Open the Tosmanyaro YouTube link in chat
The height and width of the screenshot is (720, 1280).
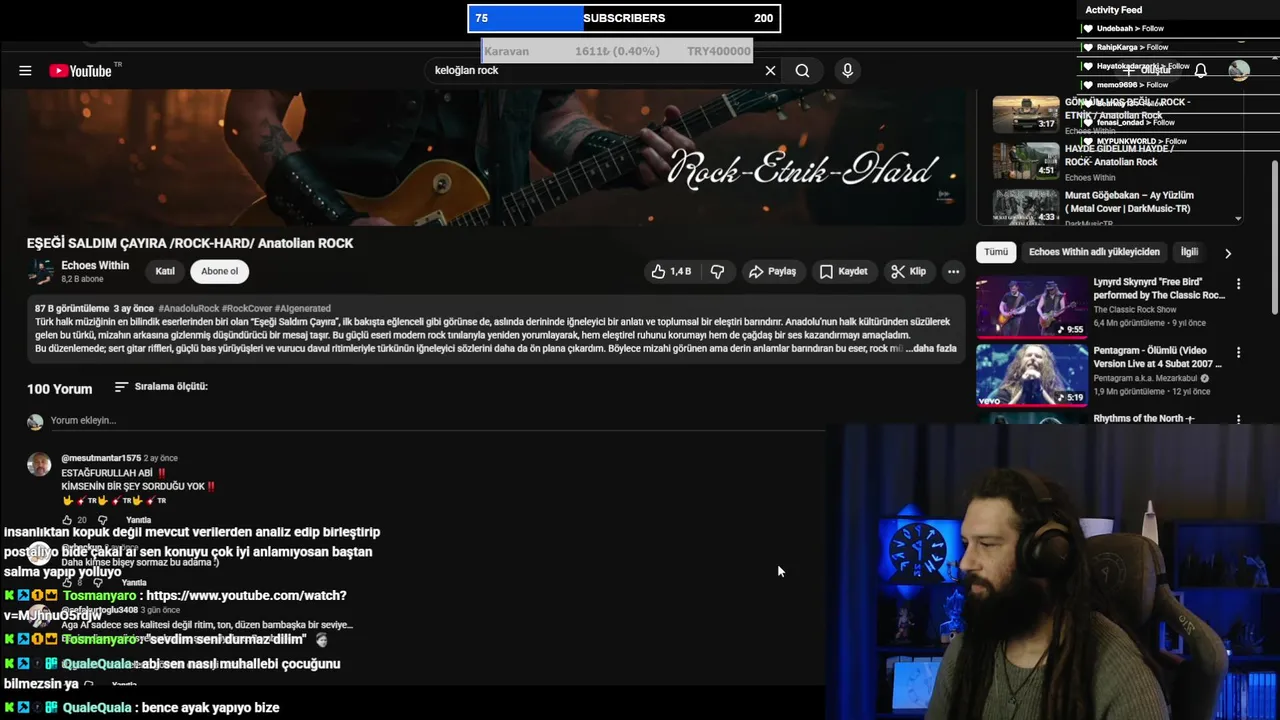[175, 605]
